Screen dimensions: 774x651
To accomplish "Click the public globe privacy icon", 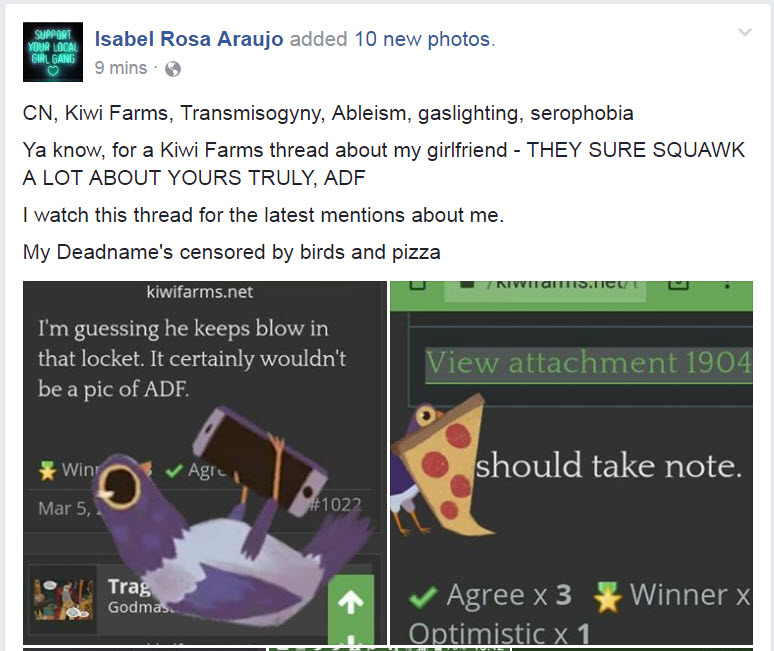I will (x=173, y=69).
